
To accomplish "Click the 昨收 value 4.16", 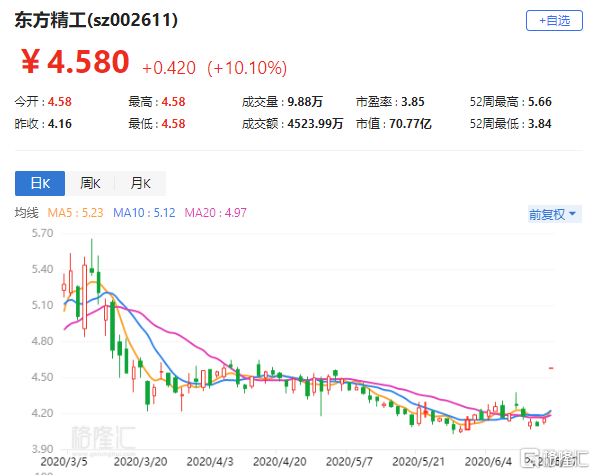I will tap(60, 124).
